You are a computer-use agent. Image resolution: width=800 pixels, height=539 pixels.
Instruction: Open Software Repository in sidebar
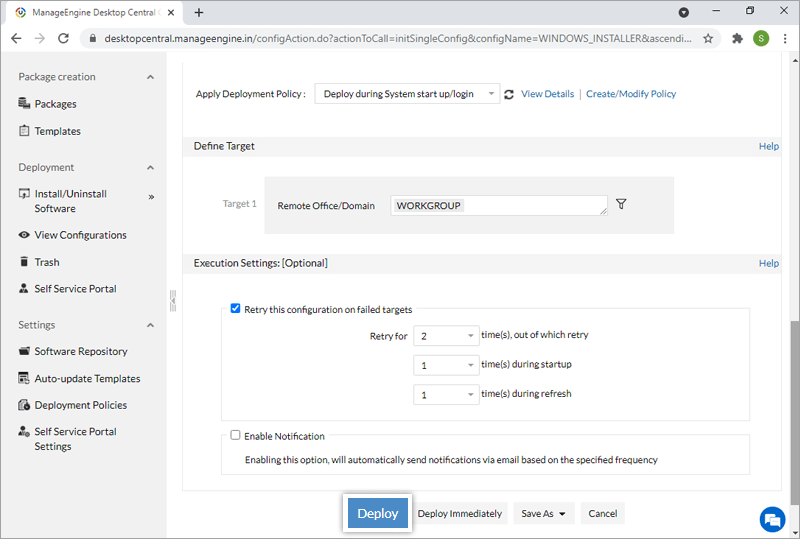[81, 351]
